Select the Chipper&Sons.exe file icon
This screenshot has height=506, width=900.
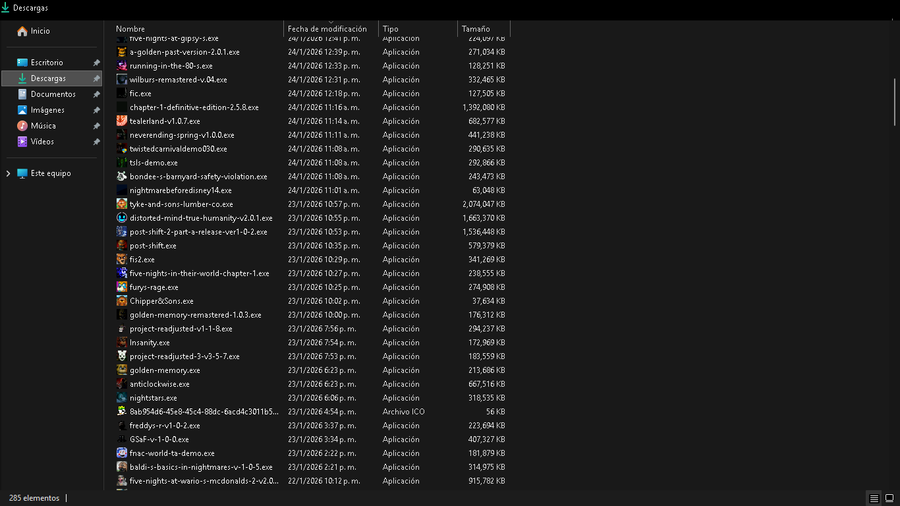click(122, 301)
